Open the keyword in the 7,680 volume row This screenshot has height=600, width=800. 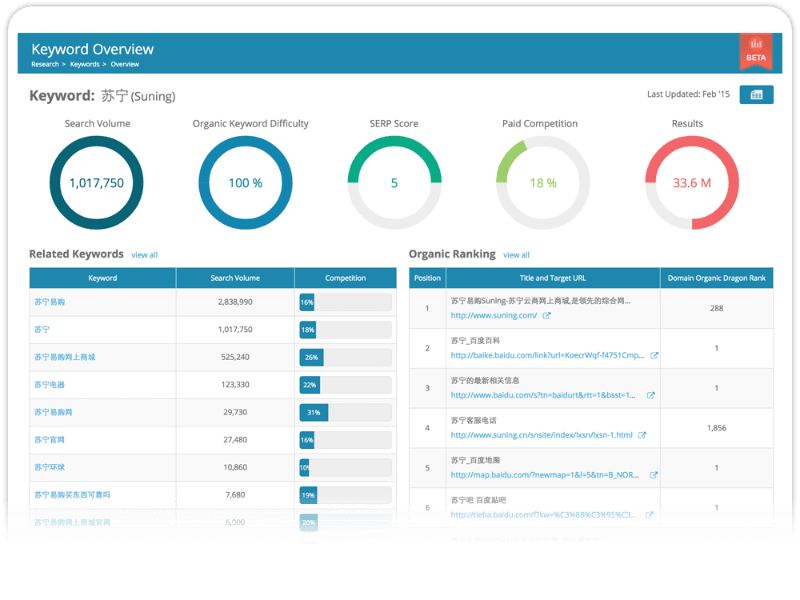pos(72,495)
